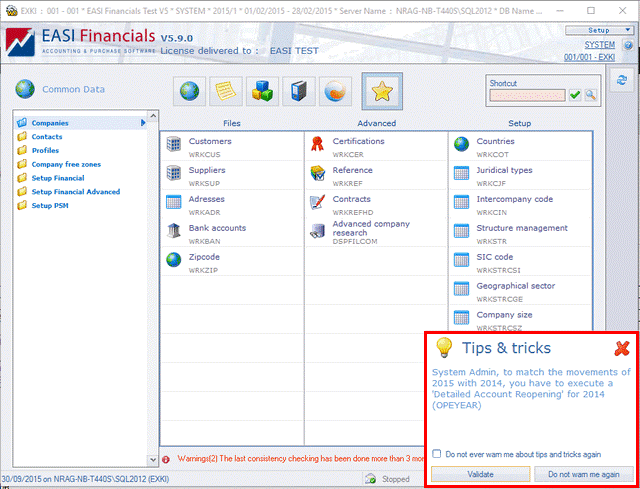Select the star favorites toolbar icon

pos(381,91)
